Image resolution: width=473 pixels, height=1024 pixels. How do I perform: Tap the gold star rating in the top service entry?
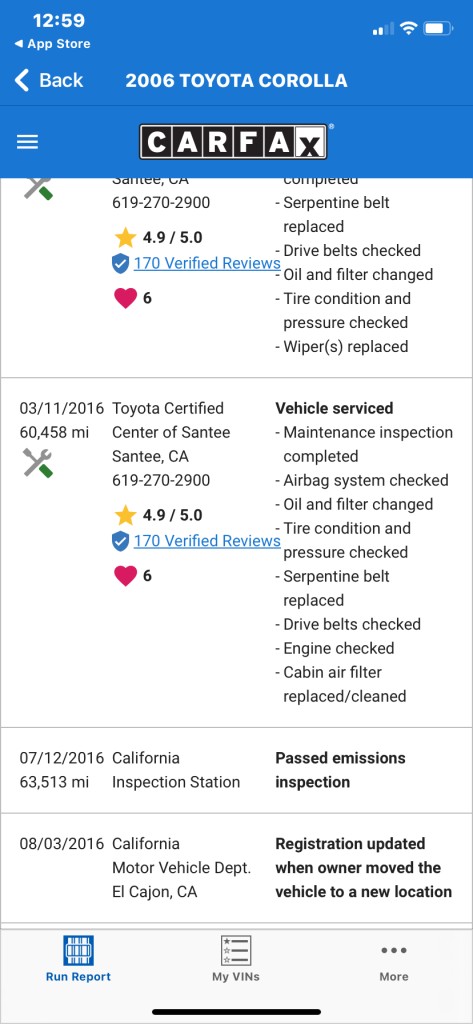(x=125, y=237)
